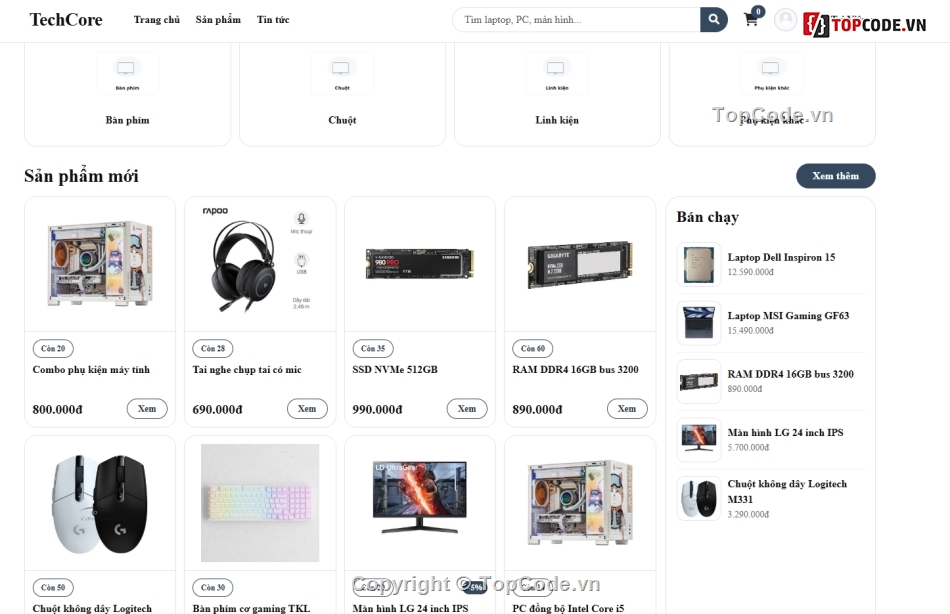Go to the Trang chủ menu item
This screenshot has width=950, height=614.
coord(157,19)
